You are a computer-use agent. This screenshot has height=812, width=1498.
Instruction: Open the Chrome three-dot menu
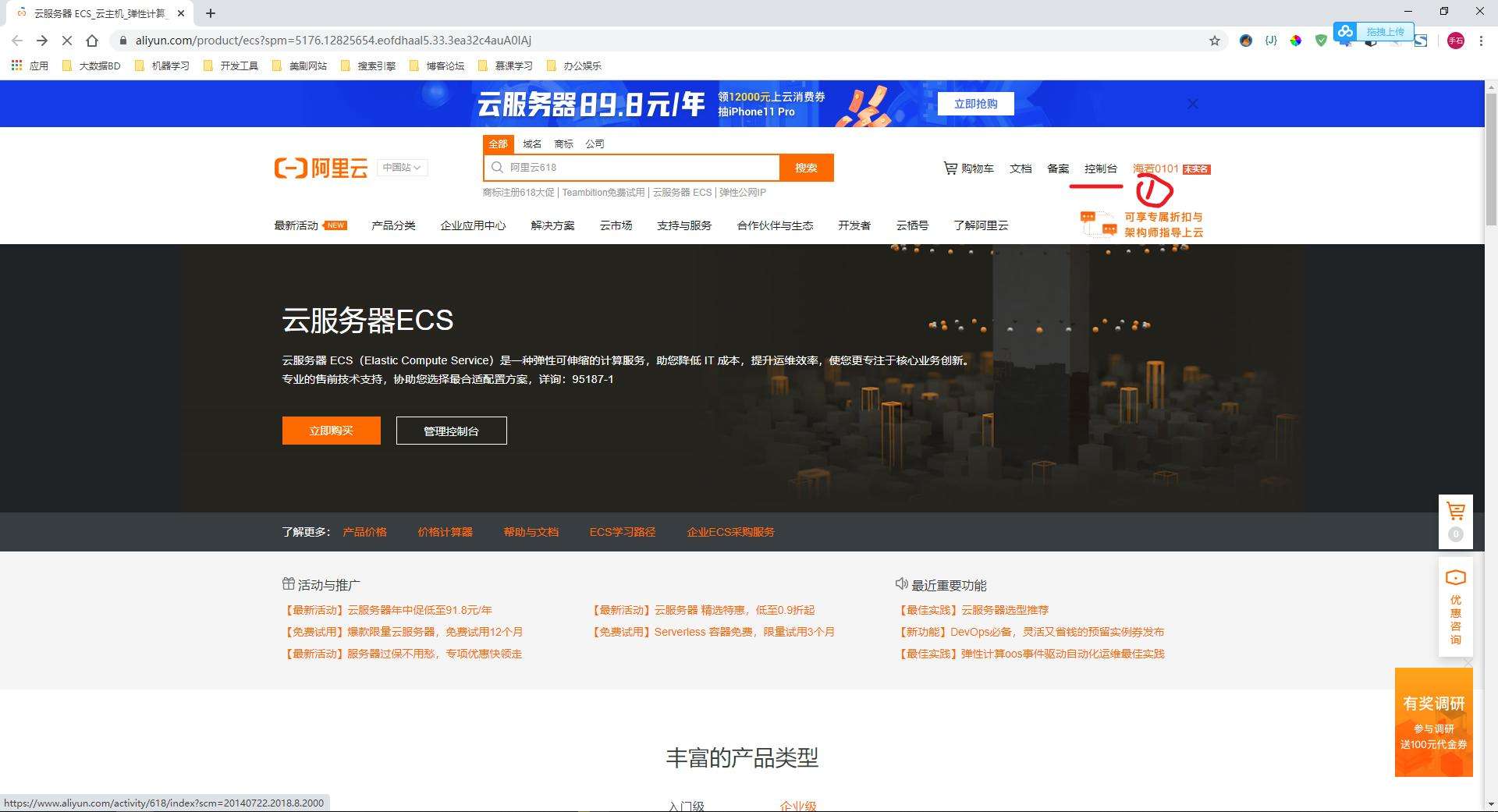point(1481,41)
